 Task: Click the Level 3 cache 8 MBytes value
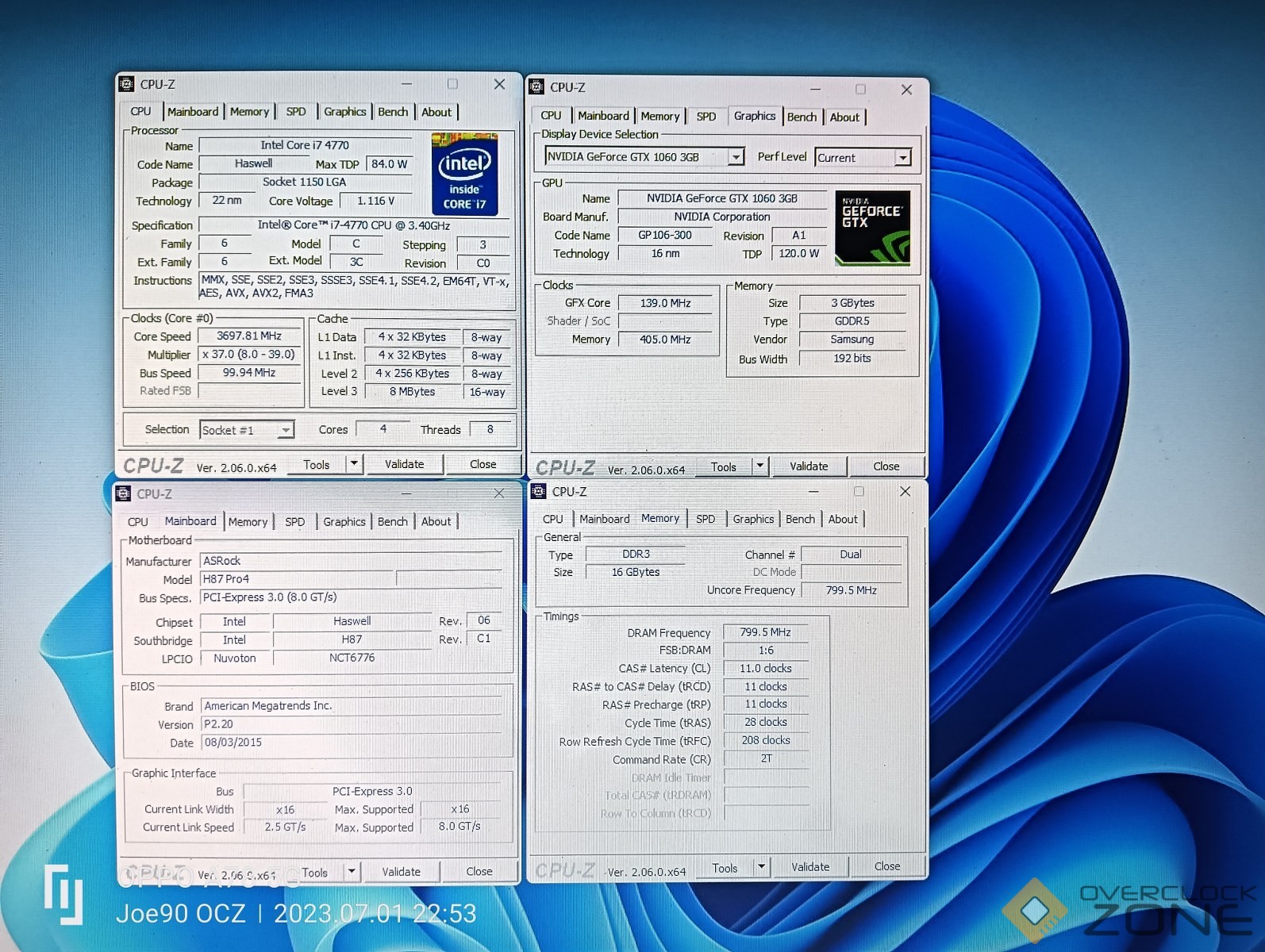[412, 392]
